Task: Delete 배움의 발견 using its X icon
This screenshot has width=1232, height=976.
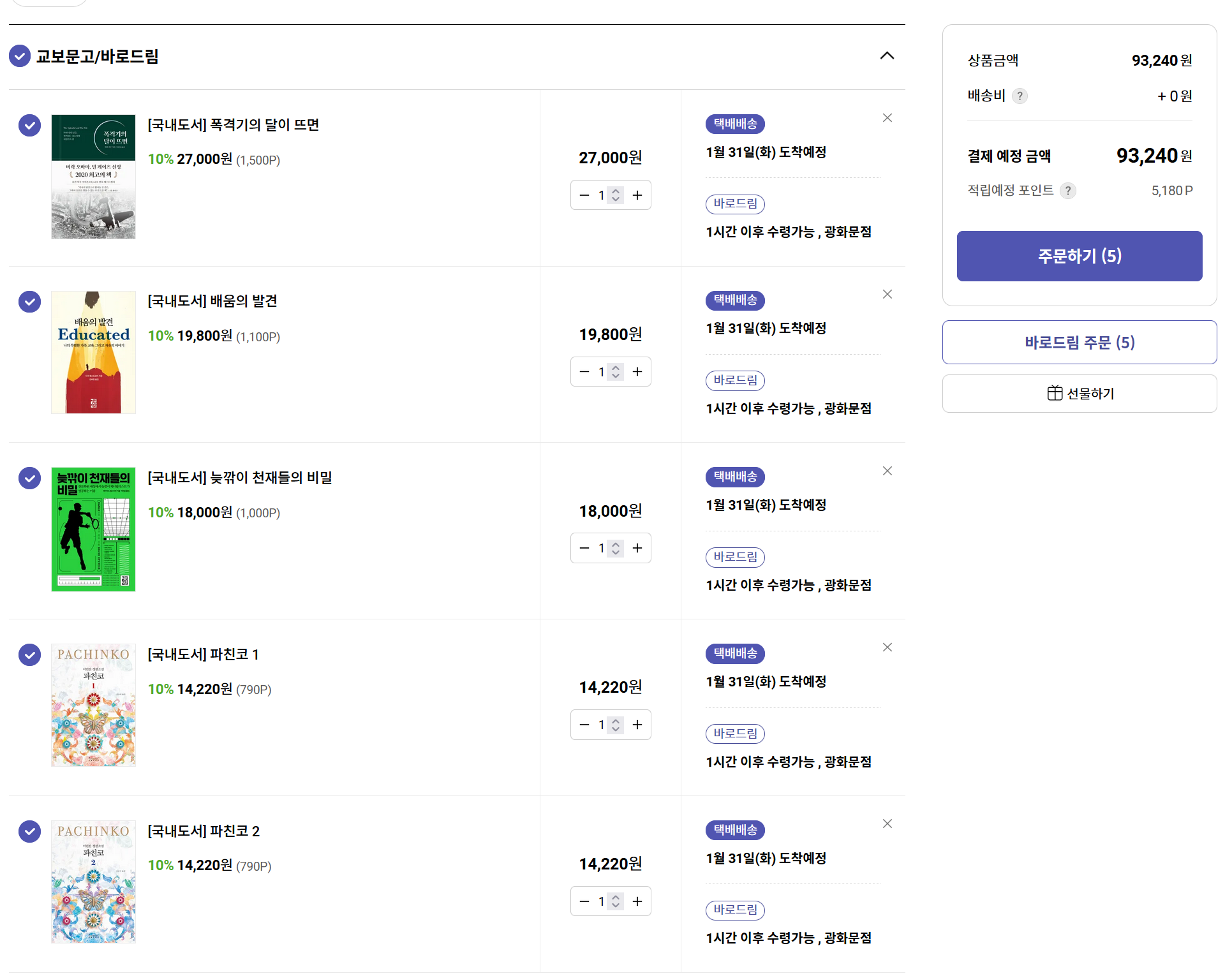Action: [x=887, y=294]
